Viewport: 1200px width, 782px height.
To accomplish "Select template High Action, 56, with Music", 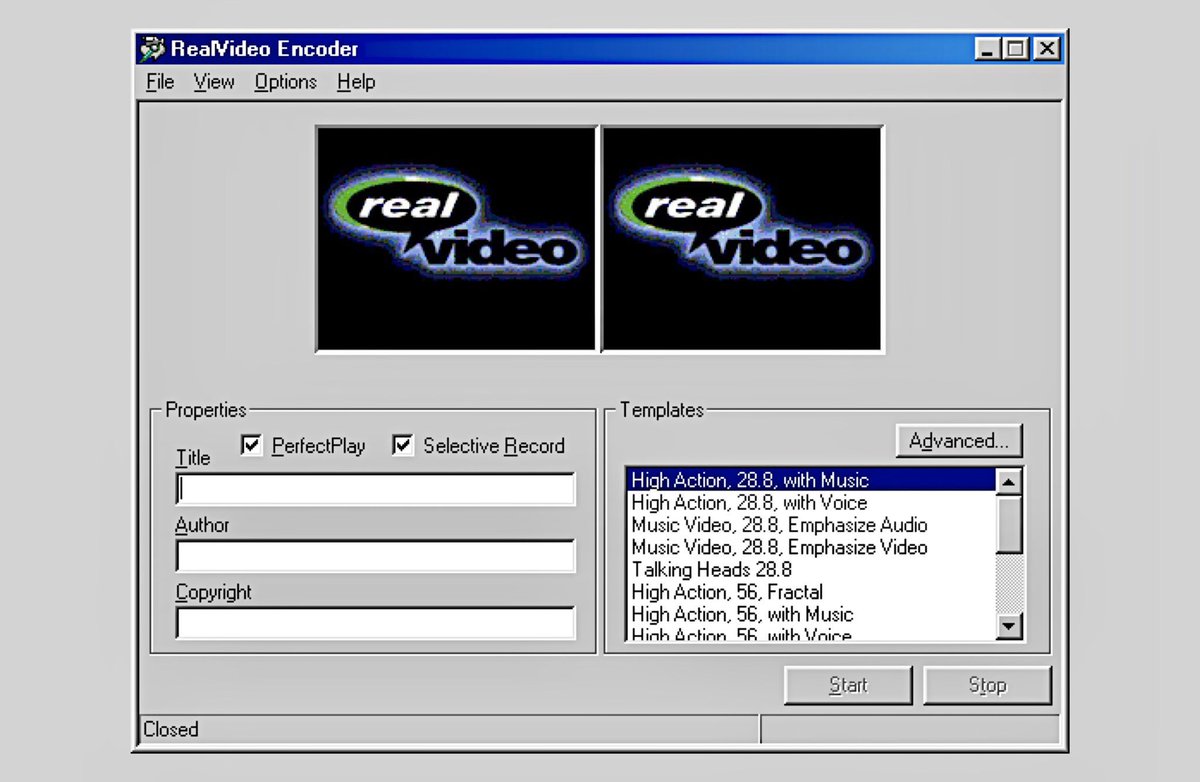I will (811, 614).
